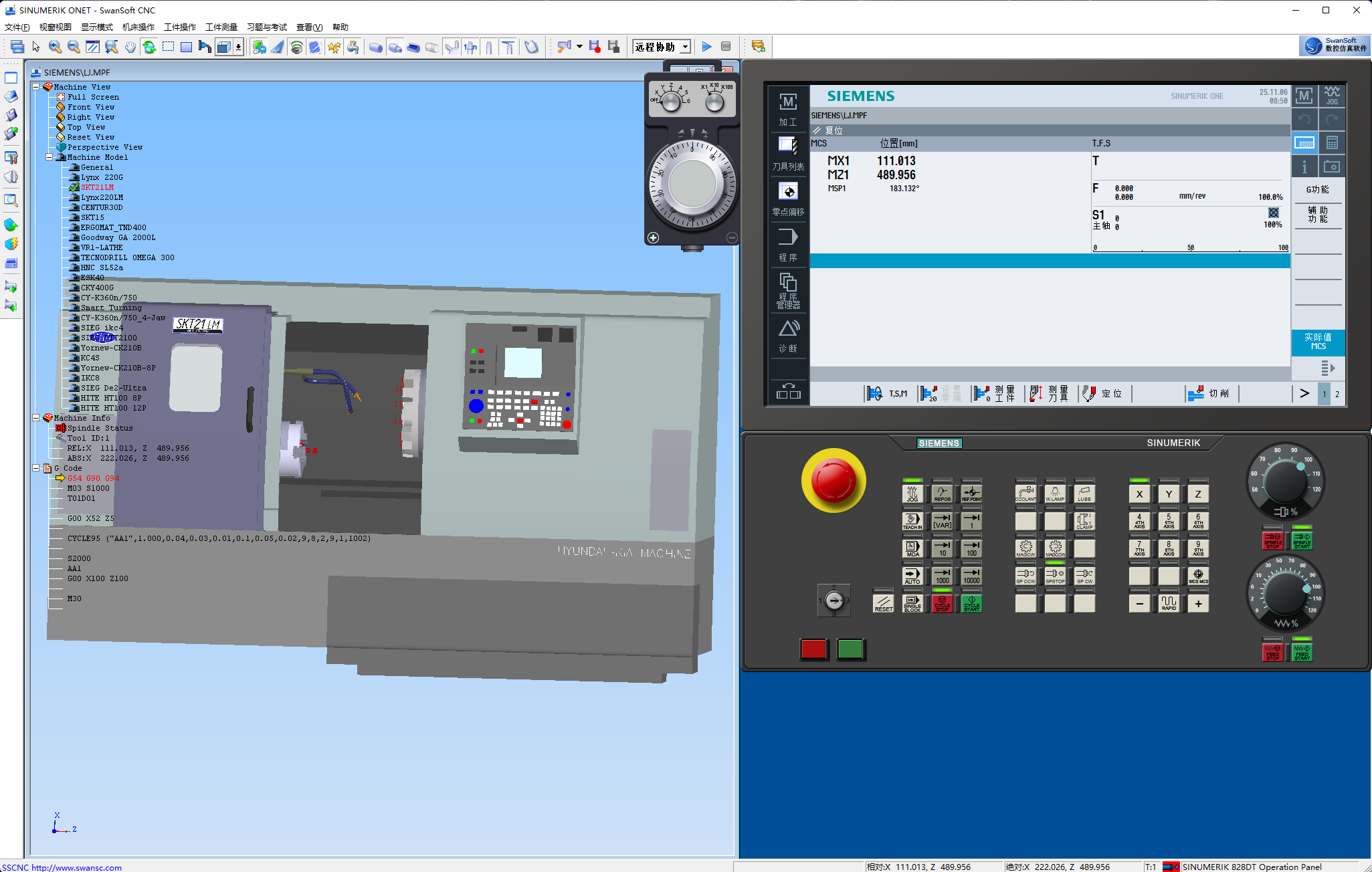Select REF.POINT mode key
This screenshot has width=1372, height=872.
coord(971,494)
